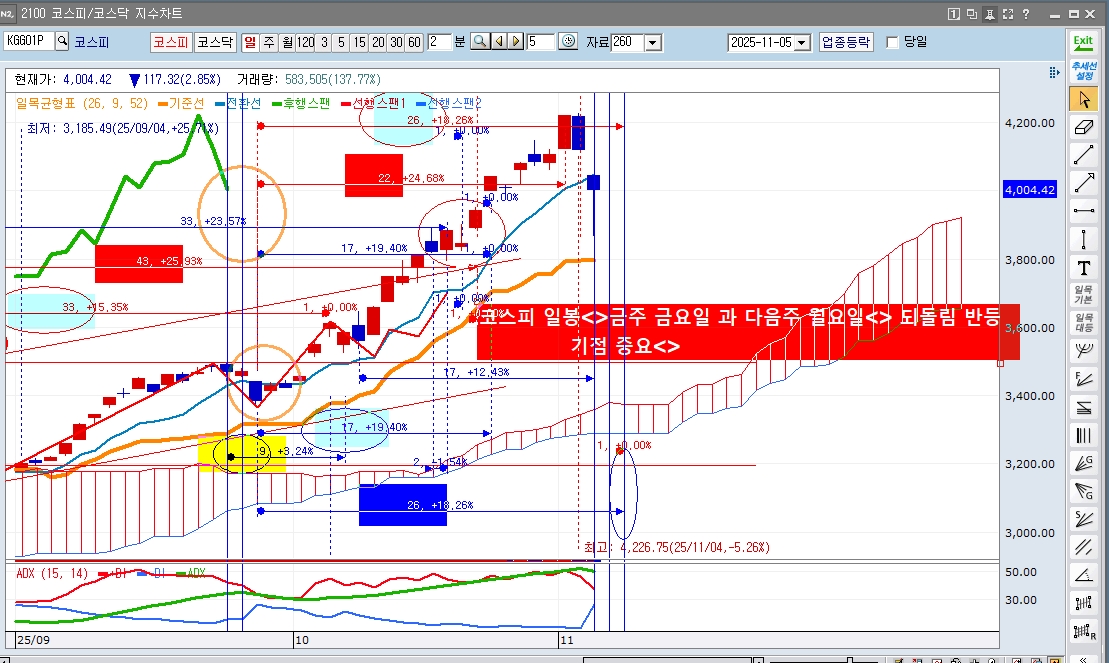The width and height of the screenshot is (1109, 663).
Task: Switch to the weekly 주 period tab
Action: click(268, 42)
